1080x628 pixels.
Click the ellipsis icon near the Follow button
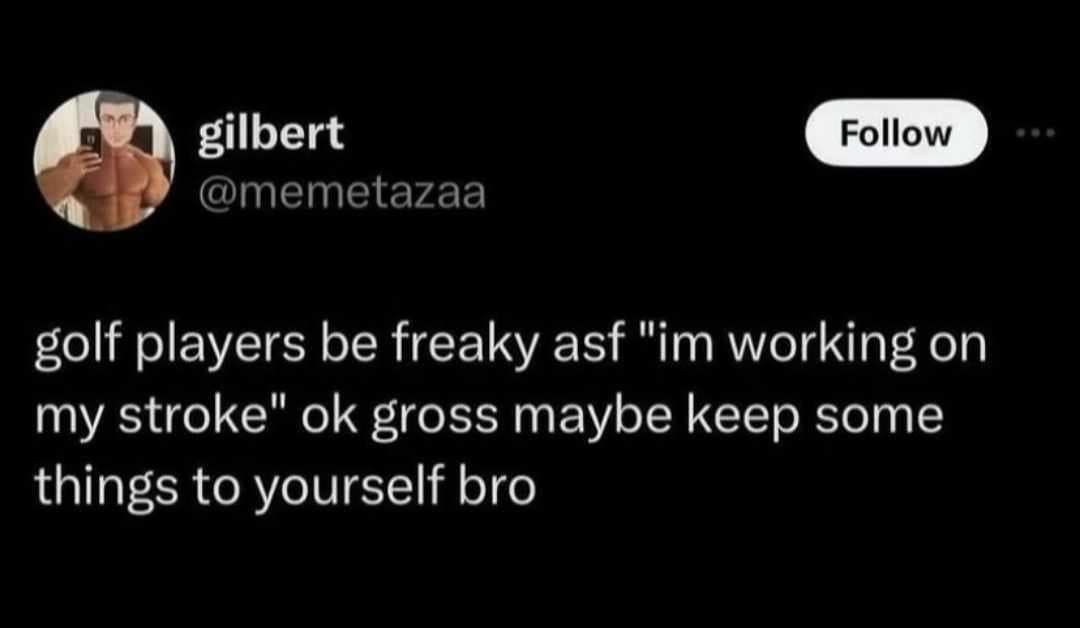1037,131
